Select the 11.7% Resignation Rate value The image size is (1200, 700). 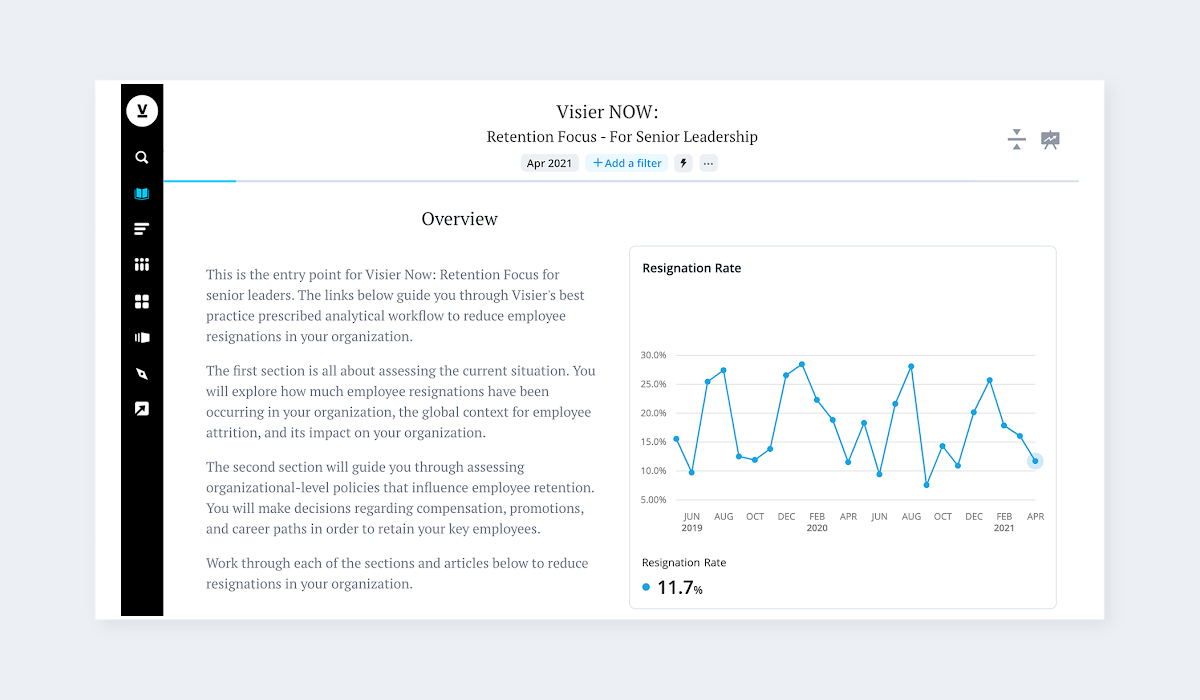click(x=680, y=588)
